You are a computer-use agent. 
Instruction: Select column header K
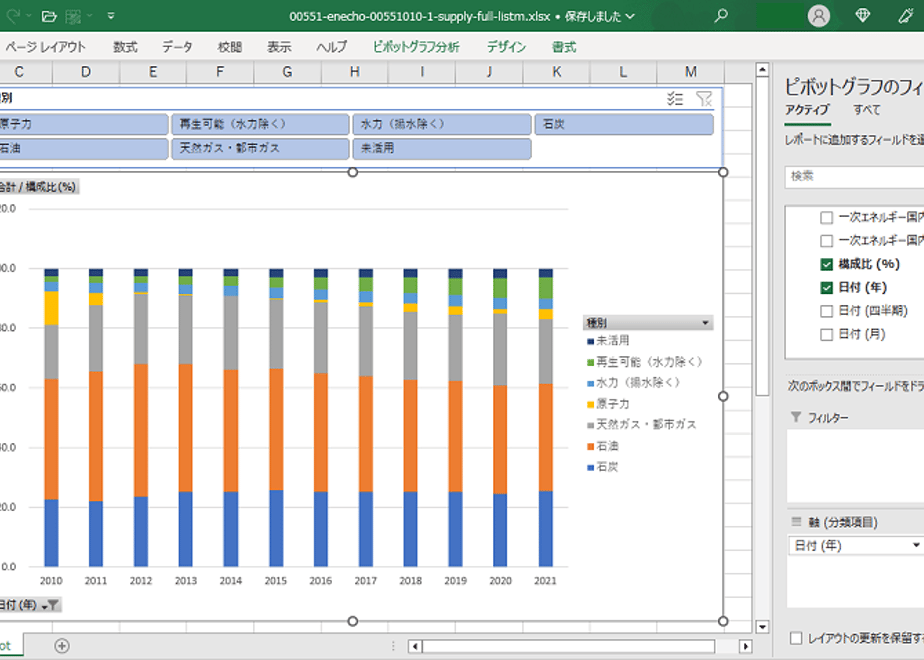pos(556,72)
